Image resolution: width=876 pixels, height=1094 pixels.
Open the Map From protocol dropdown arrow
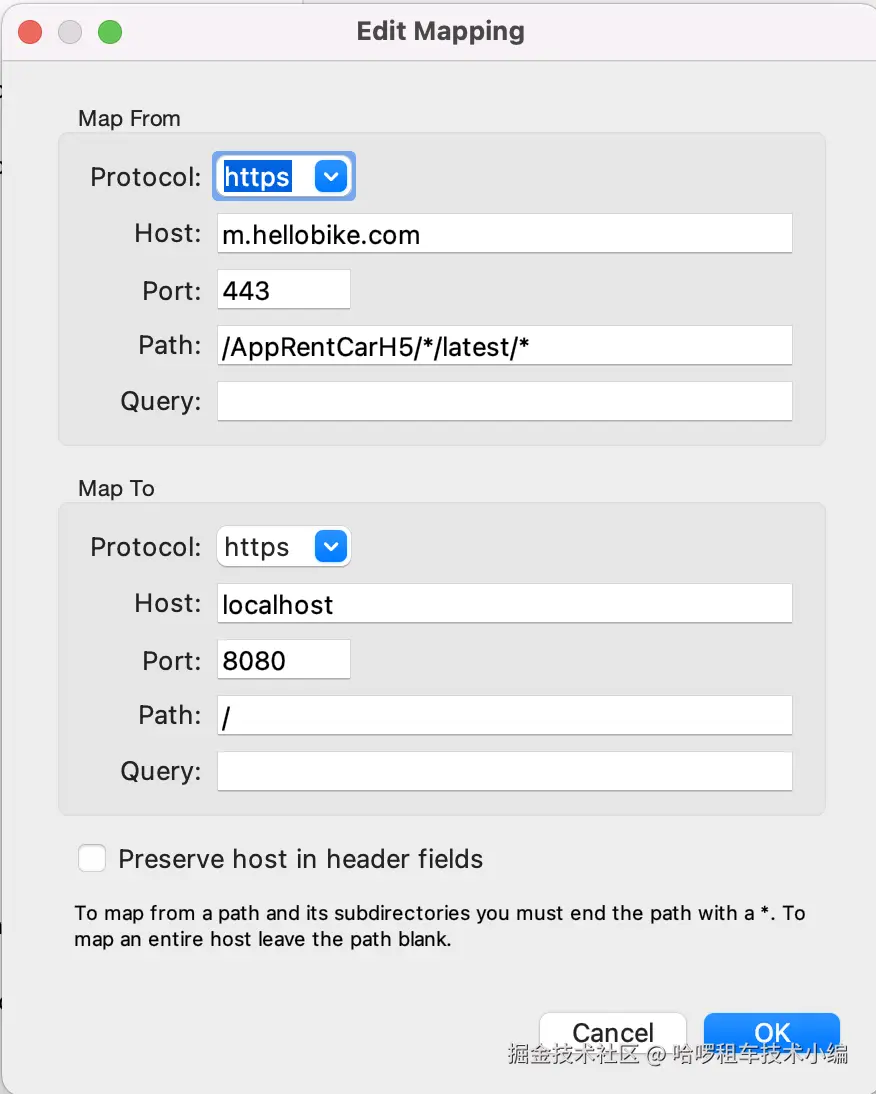point(330,177)
